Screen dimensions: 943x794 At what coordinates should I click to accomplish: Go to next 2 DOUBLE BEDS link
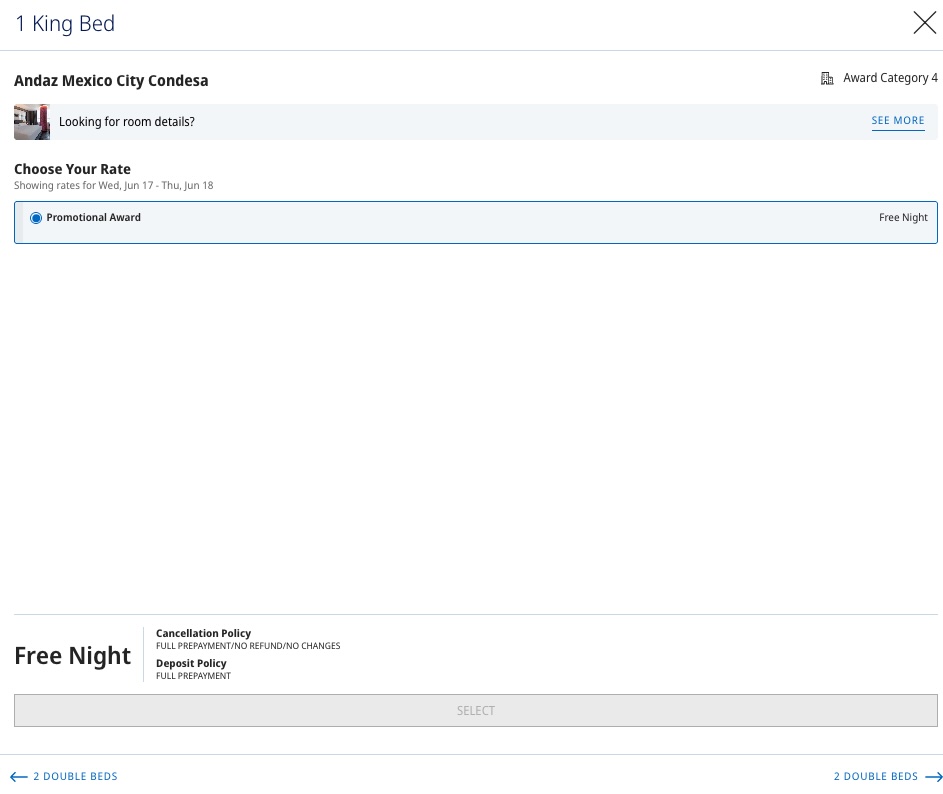[876, 776]
